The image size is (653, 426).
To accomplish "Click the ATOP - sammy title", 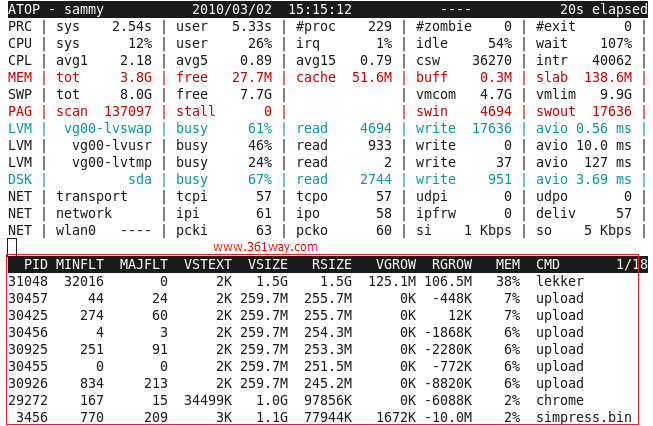I will 56,9.
